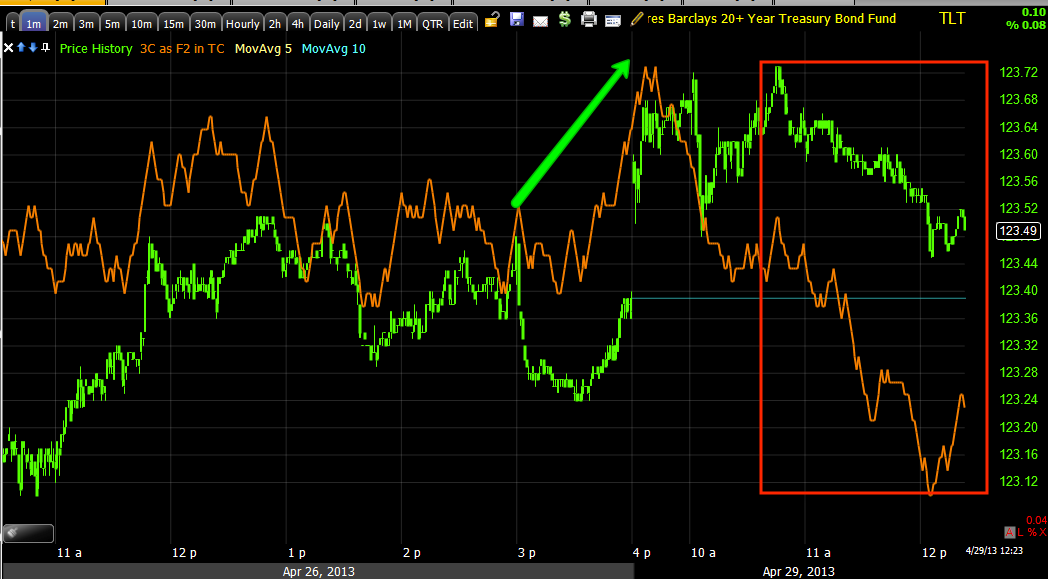Select the 2h timeframe tab
Screen dimensions: 1048x579
pos(275,23)
